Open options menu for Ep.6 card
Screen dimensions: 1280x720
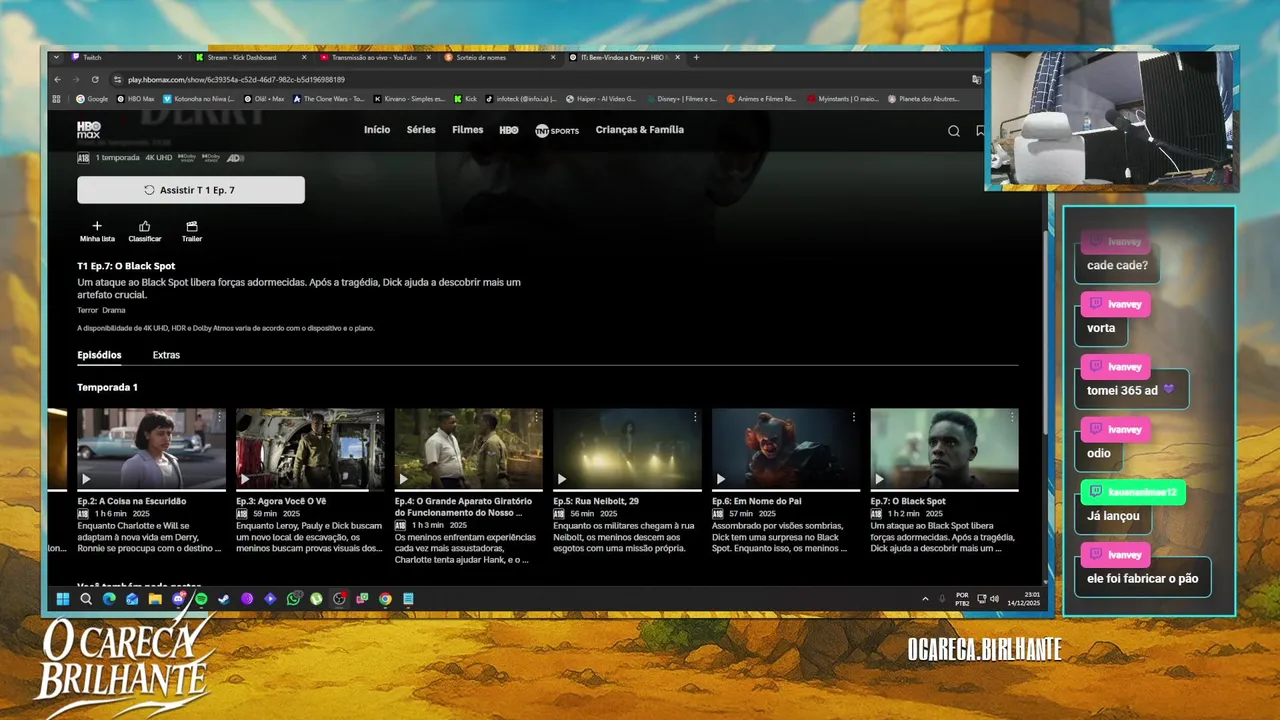pos(853,417)
